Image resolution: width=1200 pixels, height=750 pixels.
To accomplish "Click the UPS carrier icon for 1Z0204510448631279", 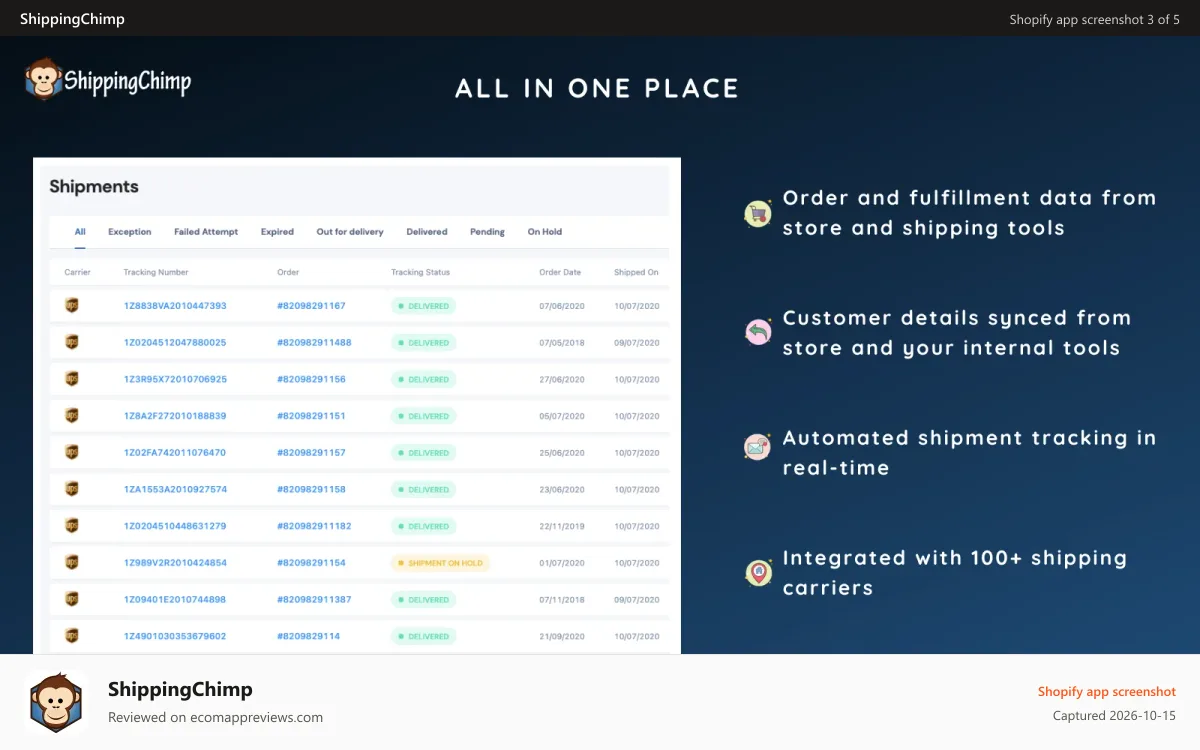I will click(x=71, y=525).
